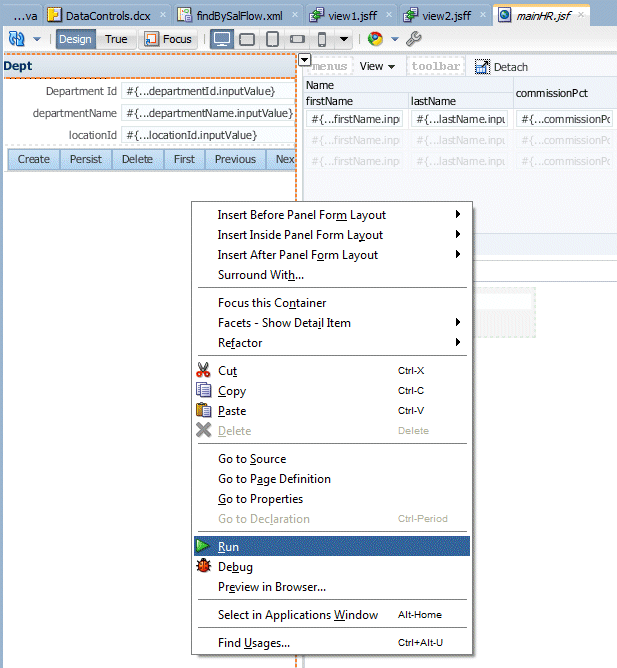The width and height of the screenshot is (617, 668).
Task: Select the mainHR.jsf tab
Action: (x=543, y=16)
